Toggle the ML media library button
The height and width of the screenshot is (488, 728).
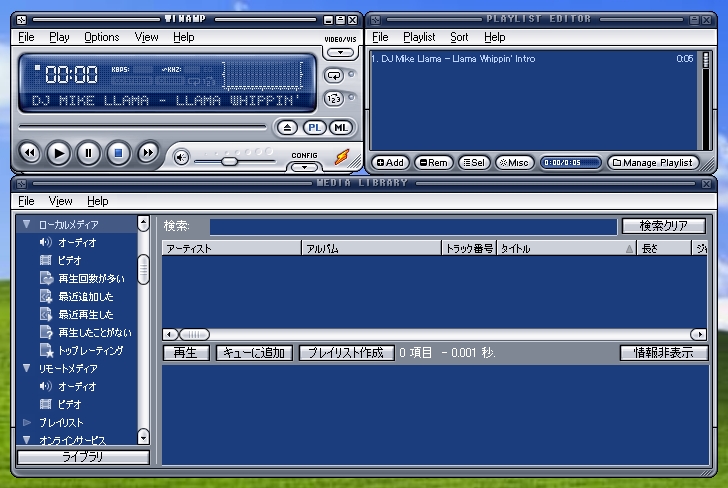point(341,128)
